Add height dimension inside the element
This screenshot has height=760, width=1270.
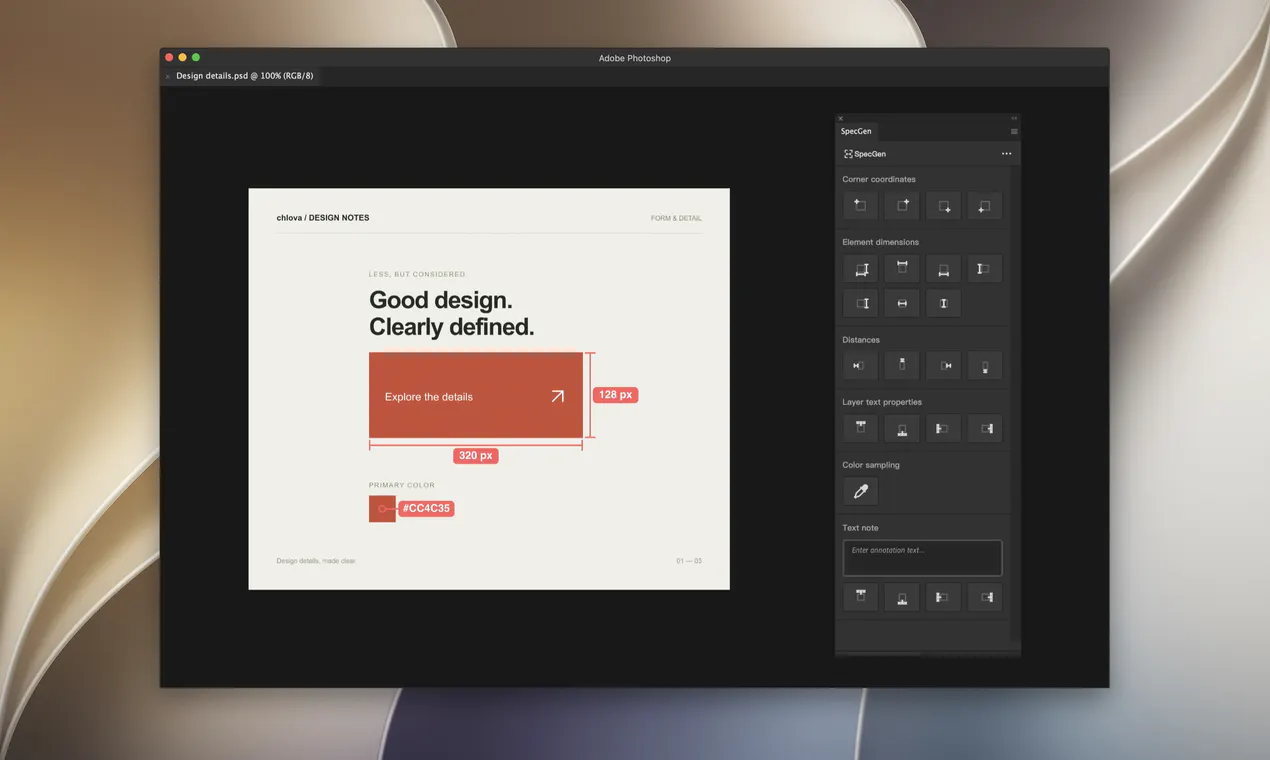943,303
